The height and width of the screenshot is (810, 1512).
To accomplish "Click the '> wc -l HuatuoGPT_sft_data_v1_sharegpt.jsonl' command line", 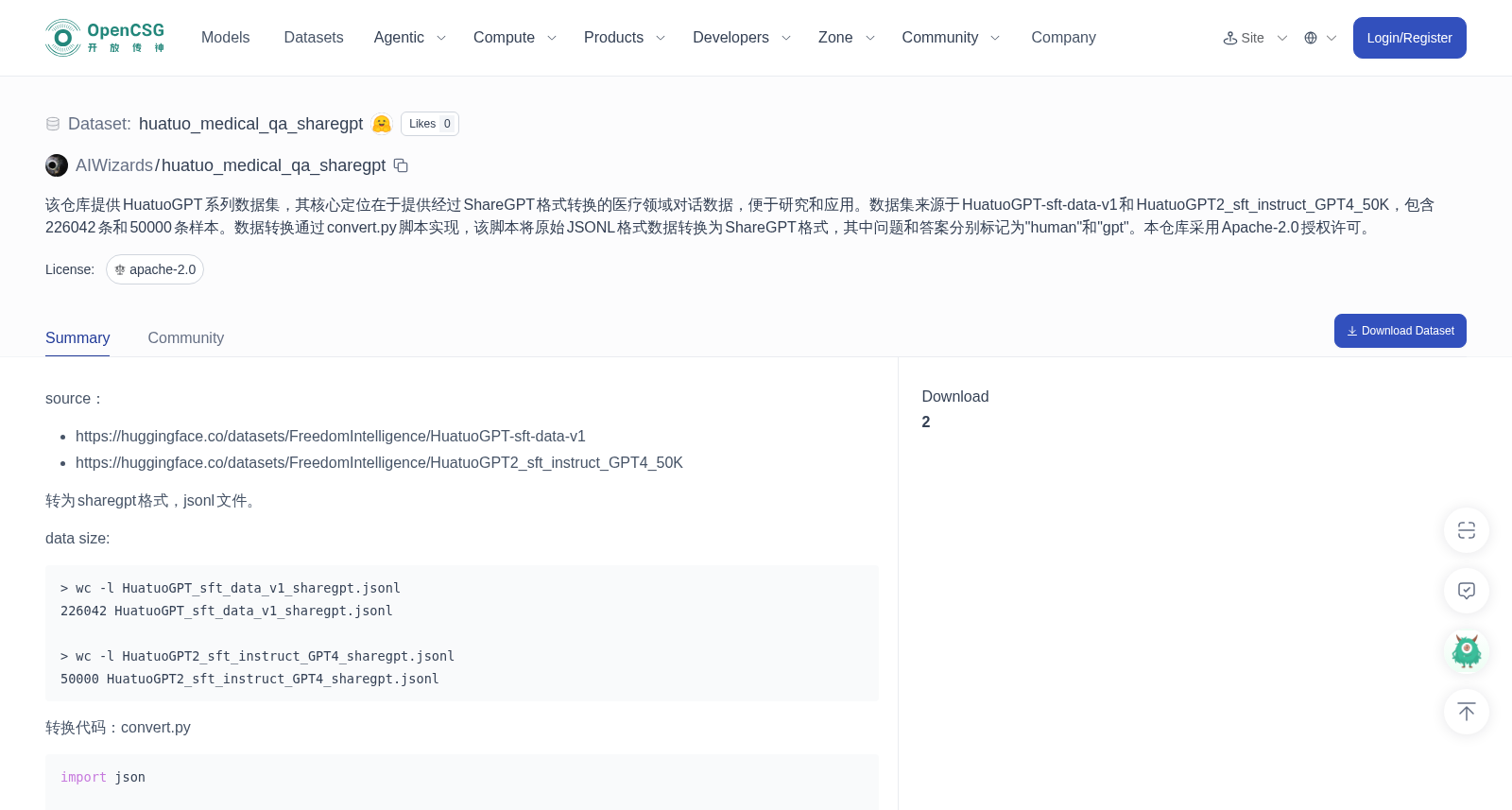I will click(231, 588).
